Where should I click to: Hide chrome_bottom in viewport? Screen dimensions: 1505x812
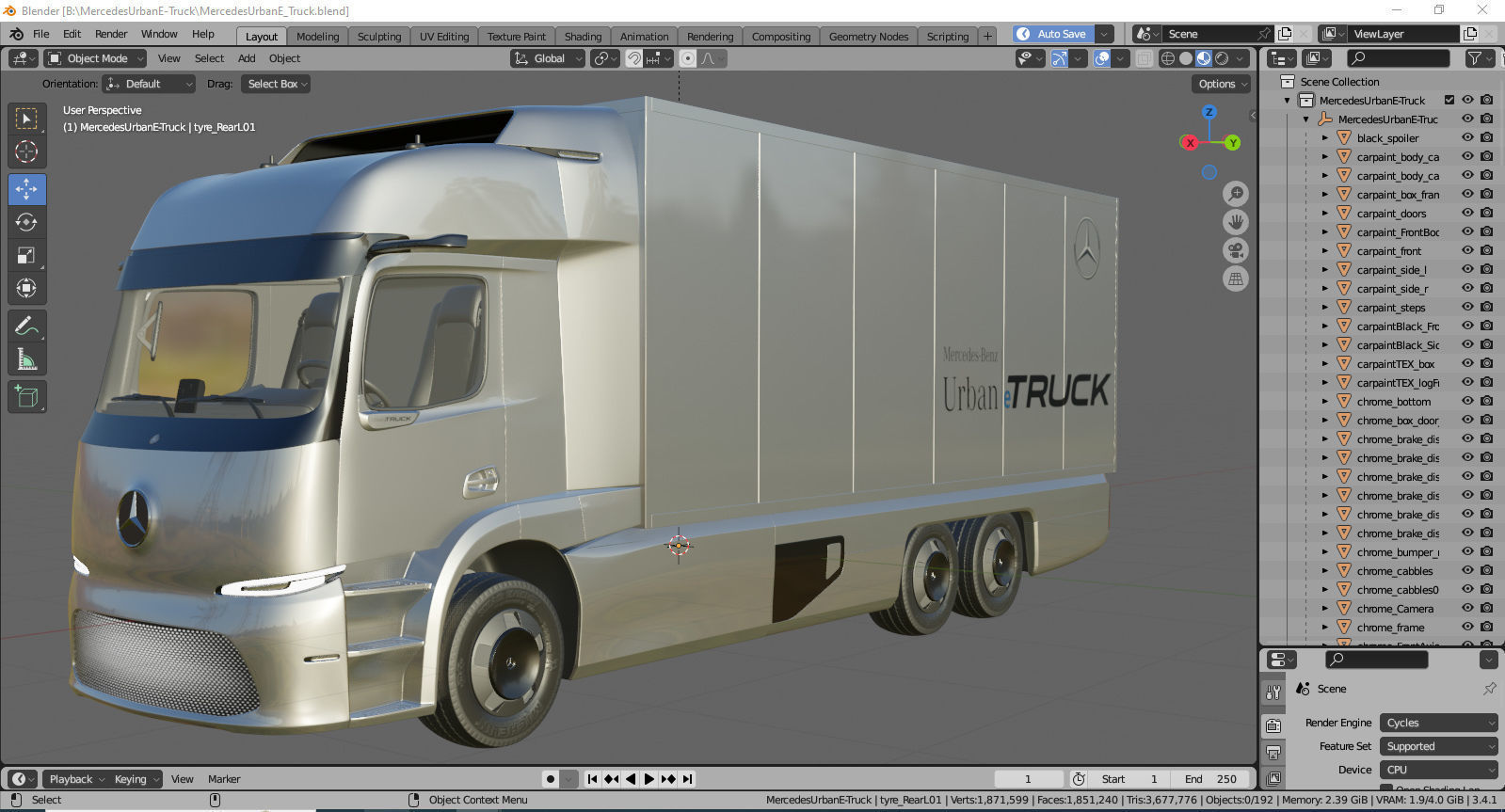click(x=1467, y=401)
